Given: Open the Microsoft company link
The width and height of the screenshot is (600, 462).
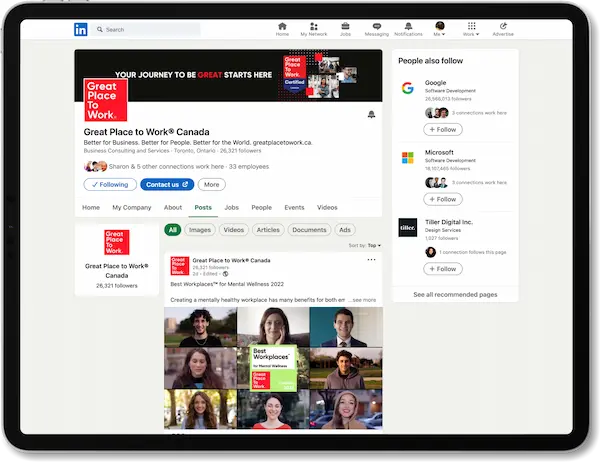Looking at the screenshot, I should [439, 152].
